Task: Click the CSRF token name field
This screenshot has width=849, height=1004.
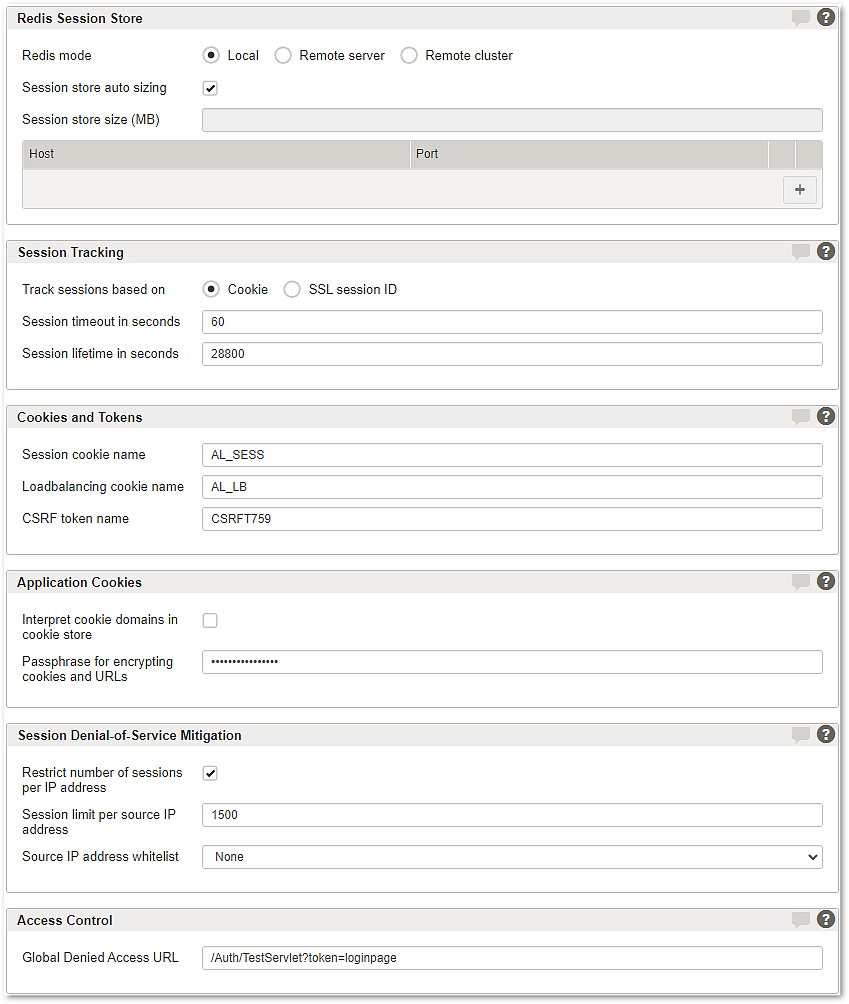Action: click(x=512, y=519)
